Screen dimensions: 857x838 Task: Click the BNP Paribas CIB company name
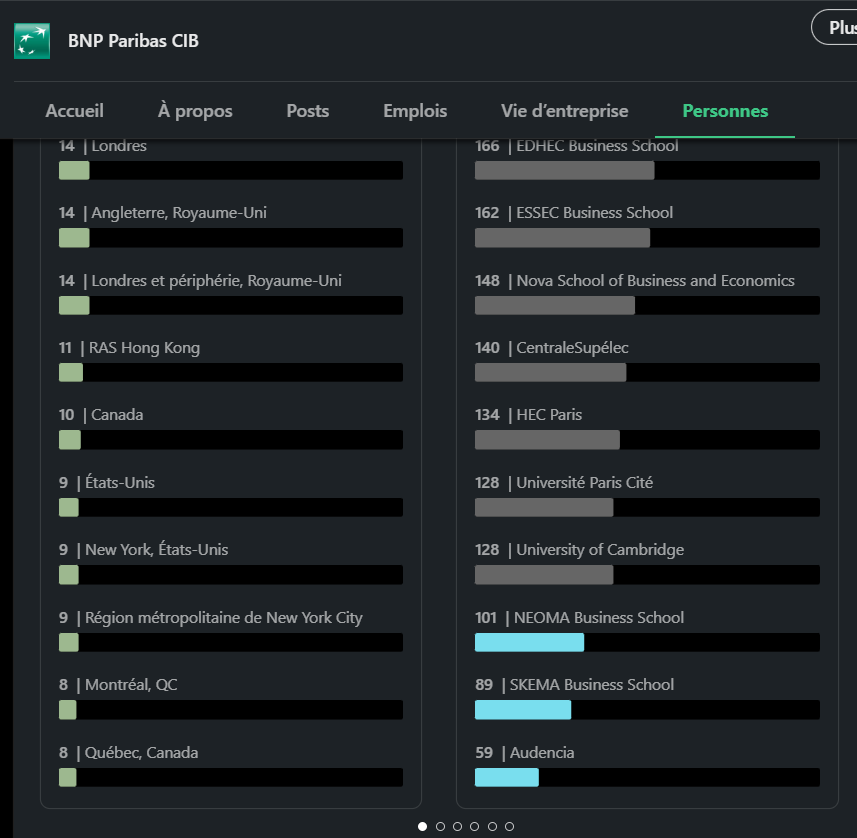(133, 41)
